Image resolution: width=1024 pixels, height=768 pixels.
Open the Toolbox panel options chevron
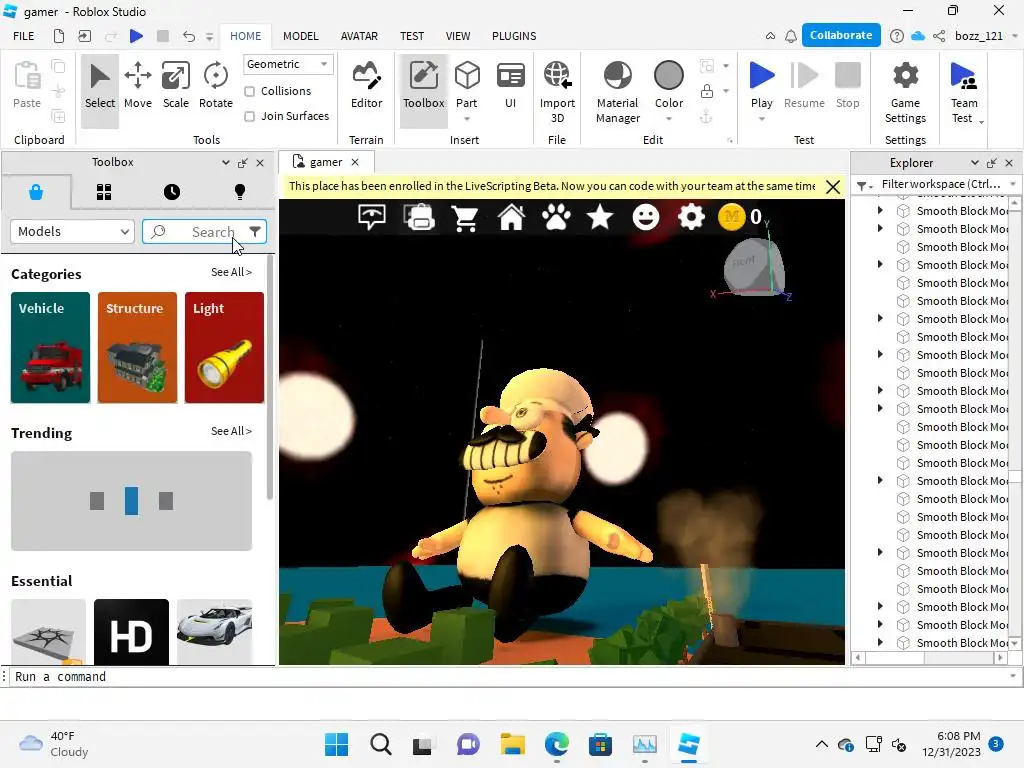(x=225, y=163)
